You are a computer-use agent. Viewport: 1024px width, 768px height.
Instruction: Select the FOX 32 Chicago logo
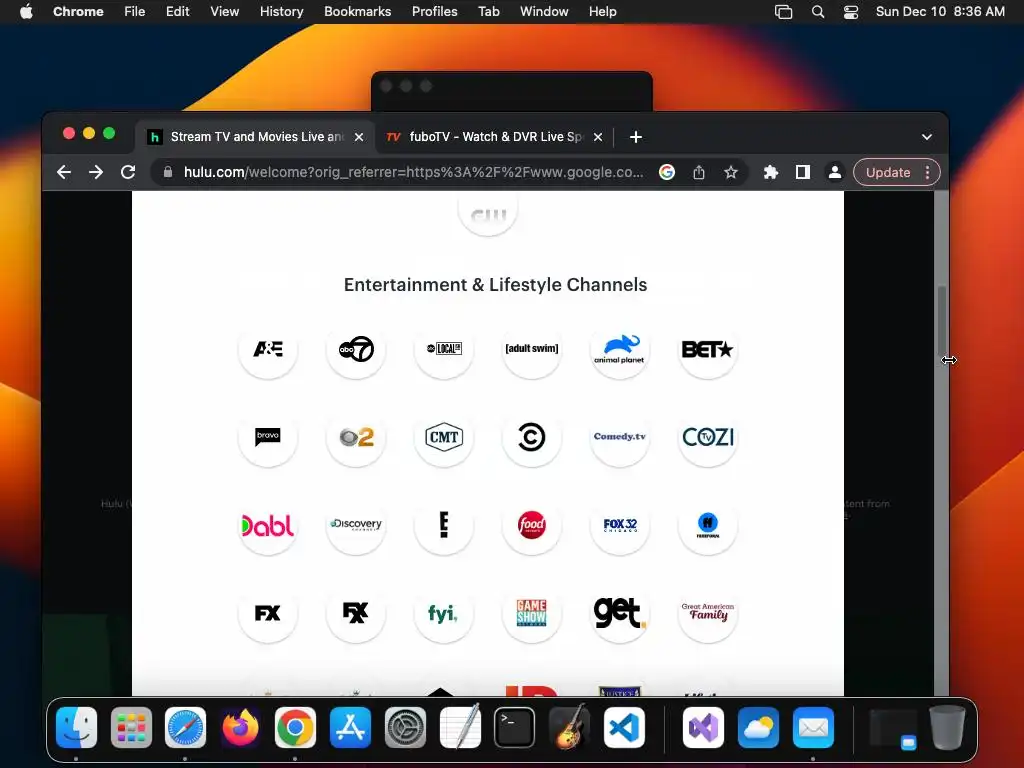pyautogui.click(x=619, y=525)
